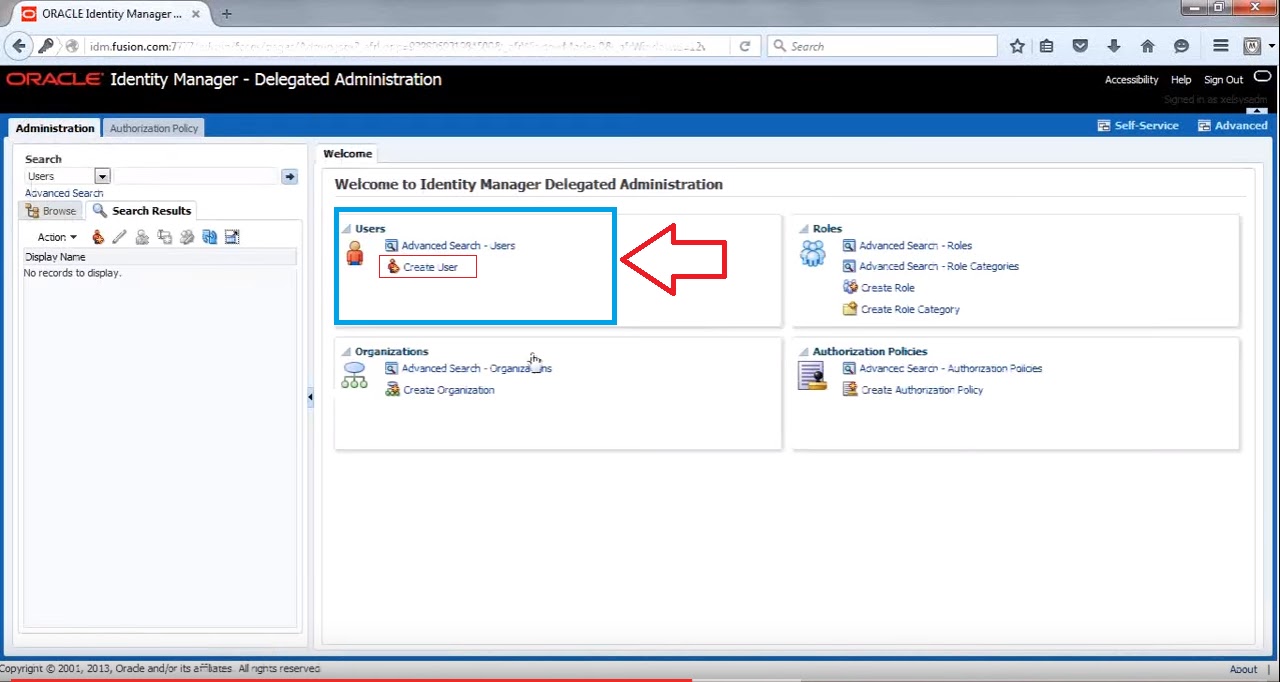Click the Roles group icon in the Roles panel

[813, 254]
